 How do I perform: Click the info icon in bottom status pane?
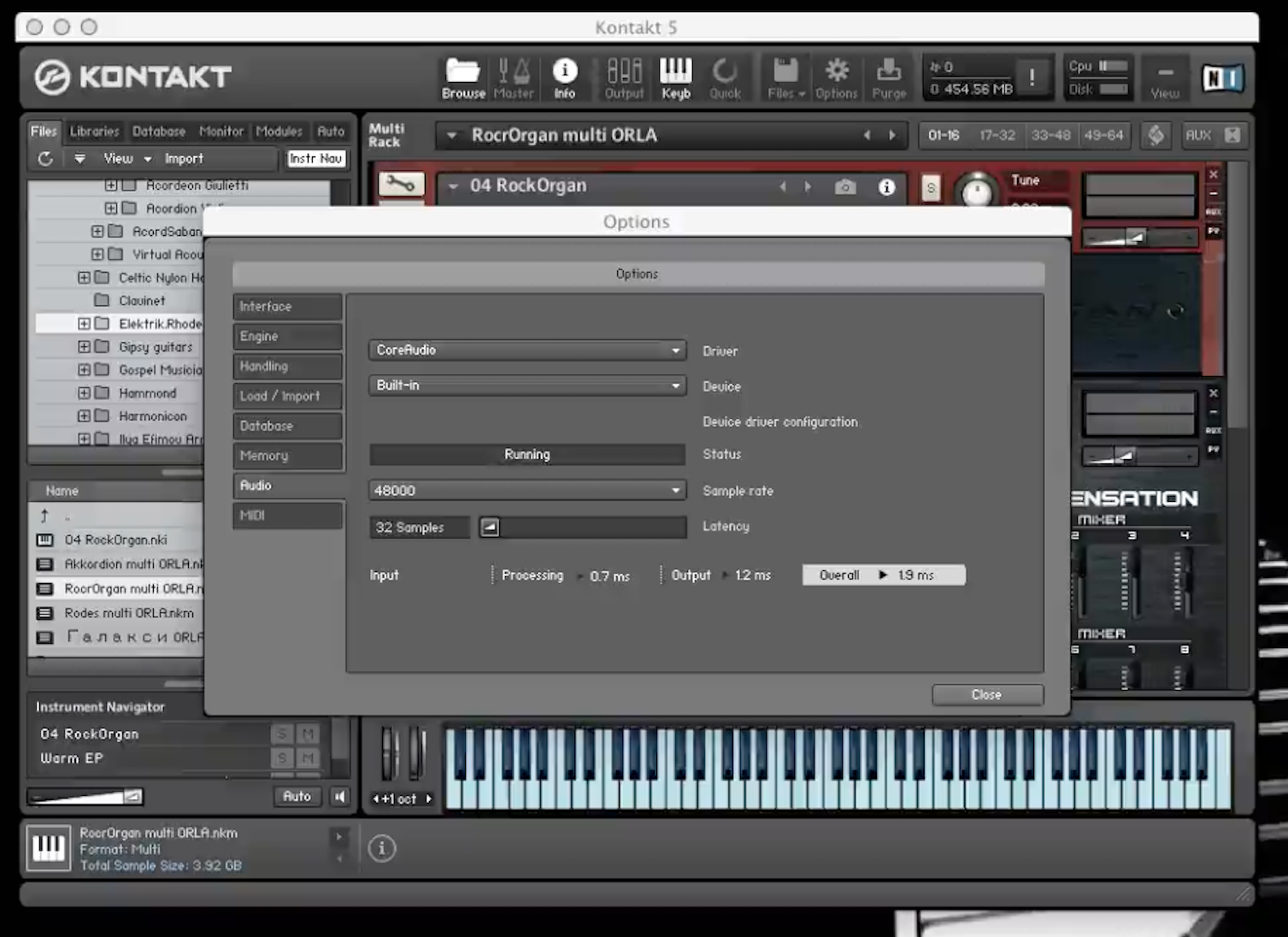(x=382, y=848)
